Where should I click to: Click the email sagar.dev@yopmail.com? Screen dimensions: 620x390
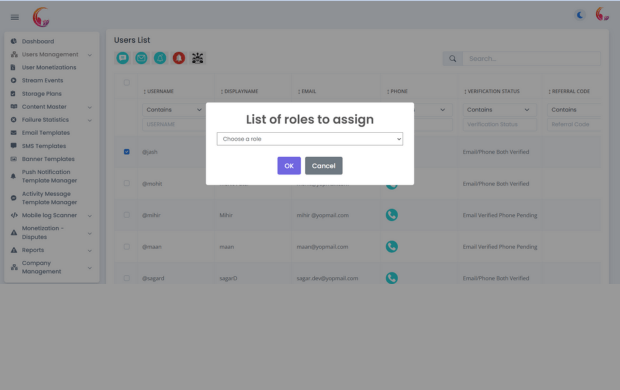point(327,278)
